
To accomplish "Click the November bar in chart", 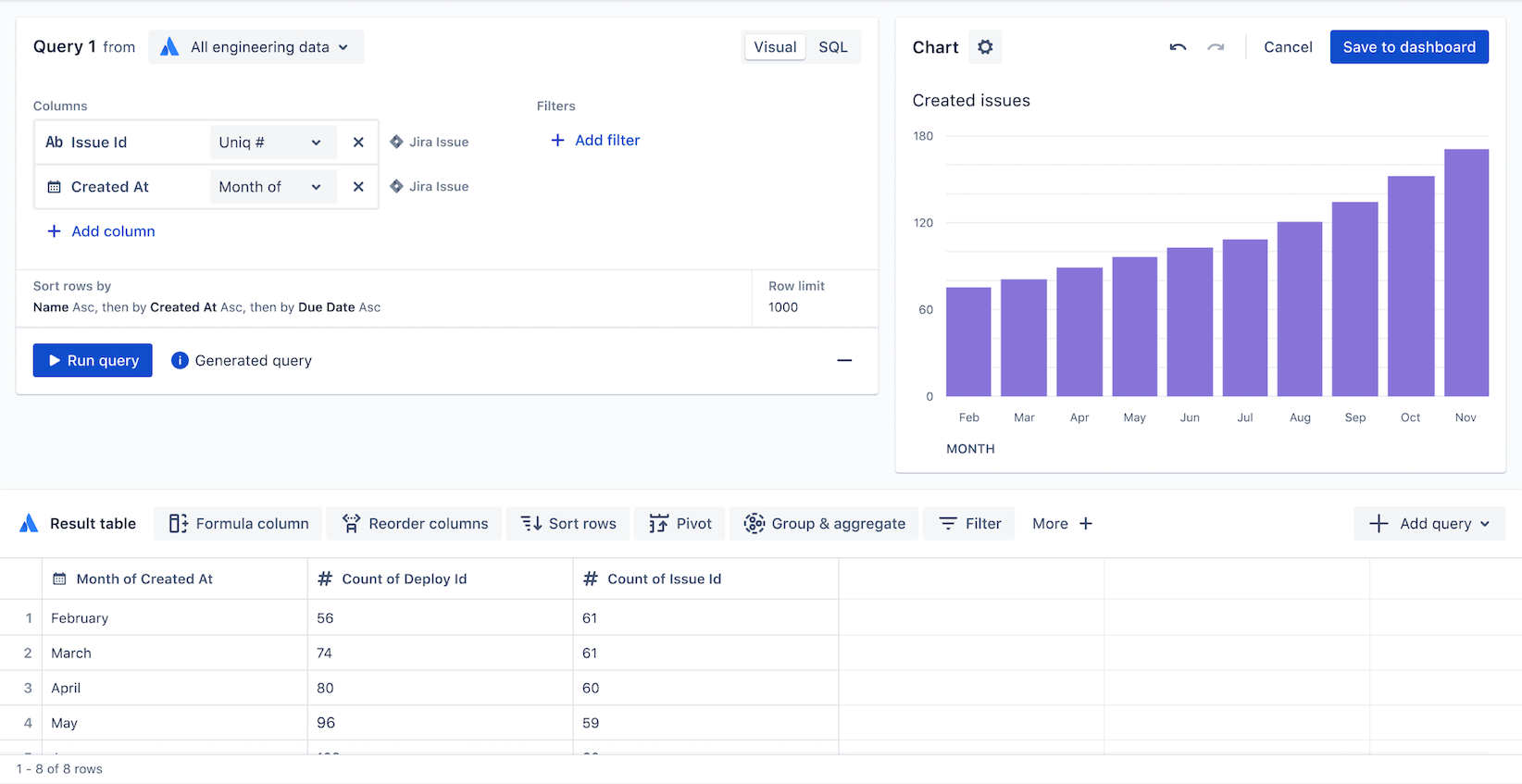I will [1466, 273].
